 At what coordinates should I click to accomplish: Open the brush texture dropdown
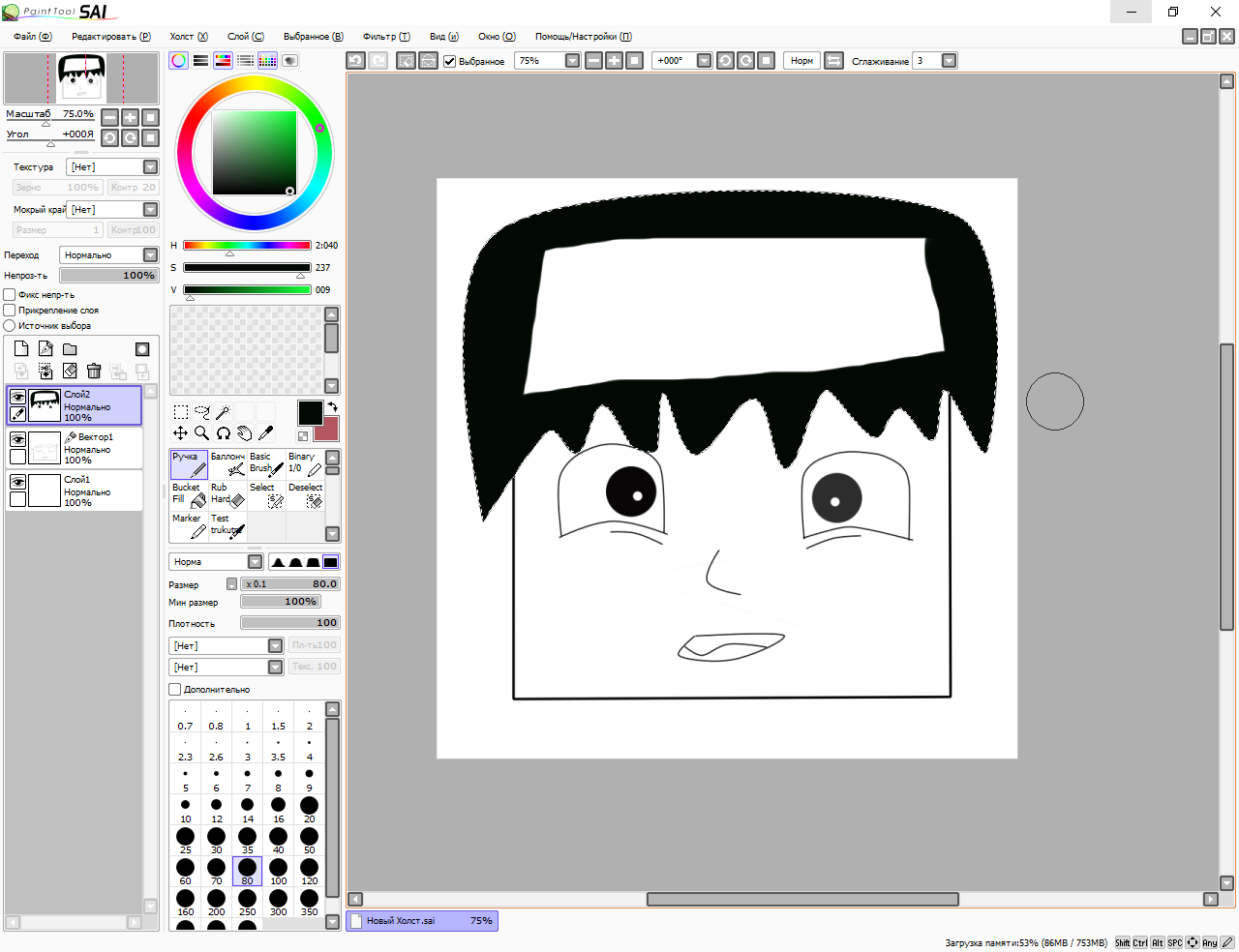(x=227, y=667)
